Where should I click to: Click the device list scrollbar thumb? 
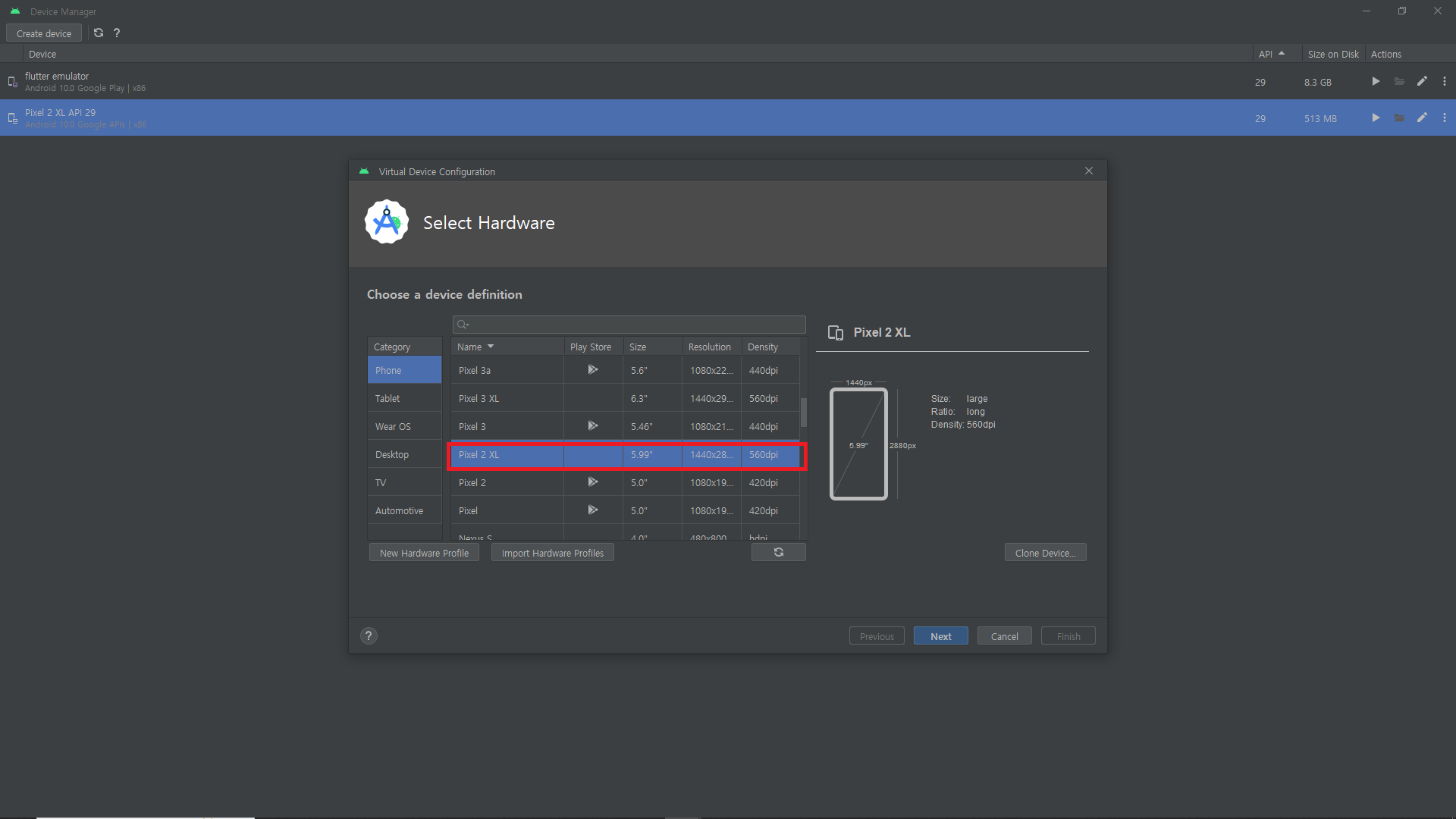click(x=804, y=413)
